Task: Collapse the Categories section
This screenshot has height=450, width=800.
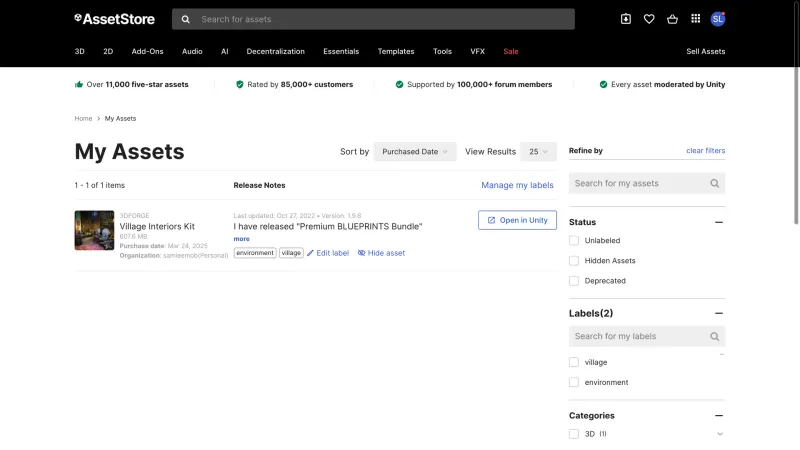Action: (719, 416)
